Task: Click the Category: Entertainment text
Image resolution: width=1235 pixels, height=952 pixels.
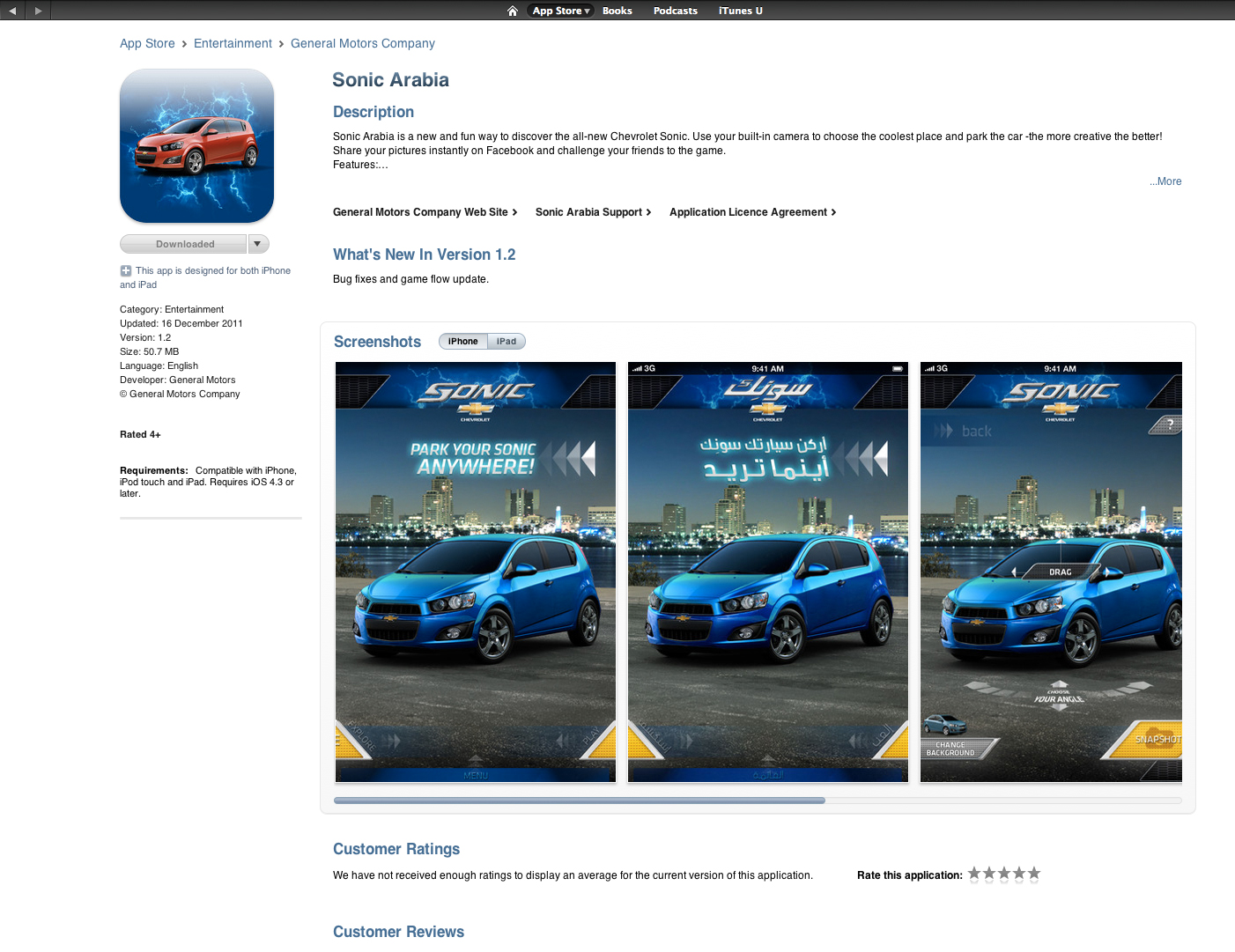Action: (172, 310)
